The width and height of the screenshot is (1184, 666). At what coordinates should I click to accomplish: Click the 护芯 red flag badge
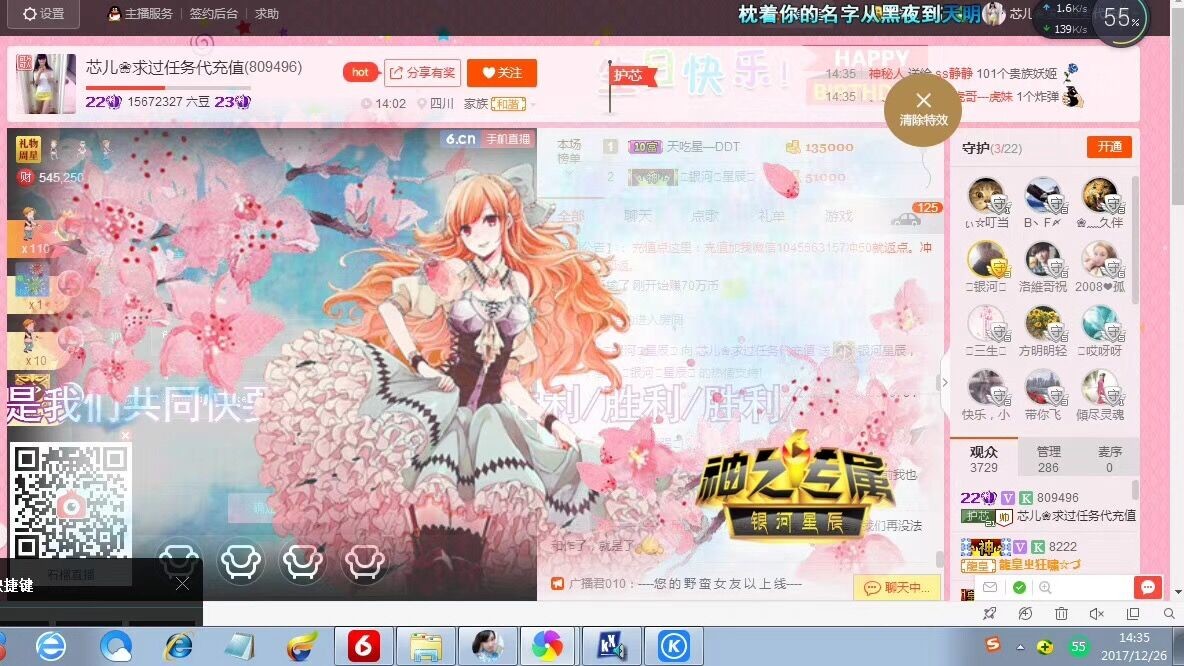(633, 76)
